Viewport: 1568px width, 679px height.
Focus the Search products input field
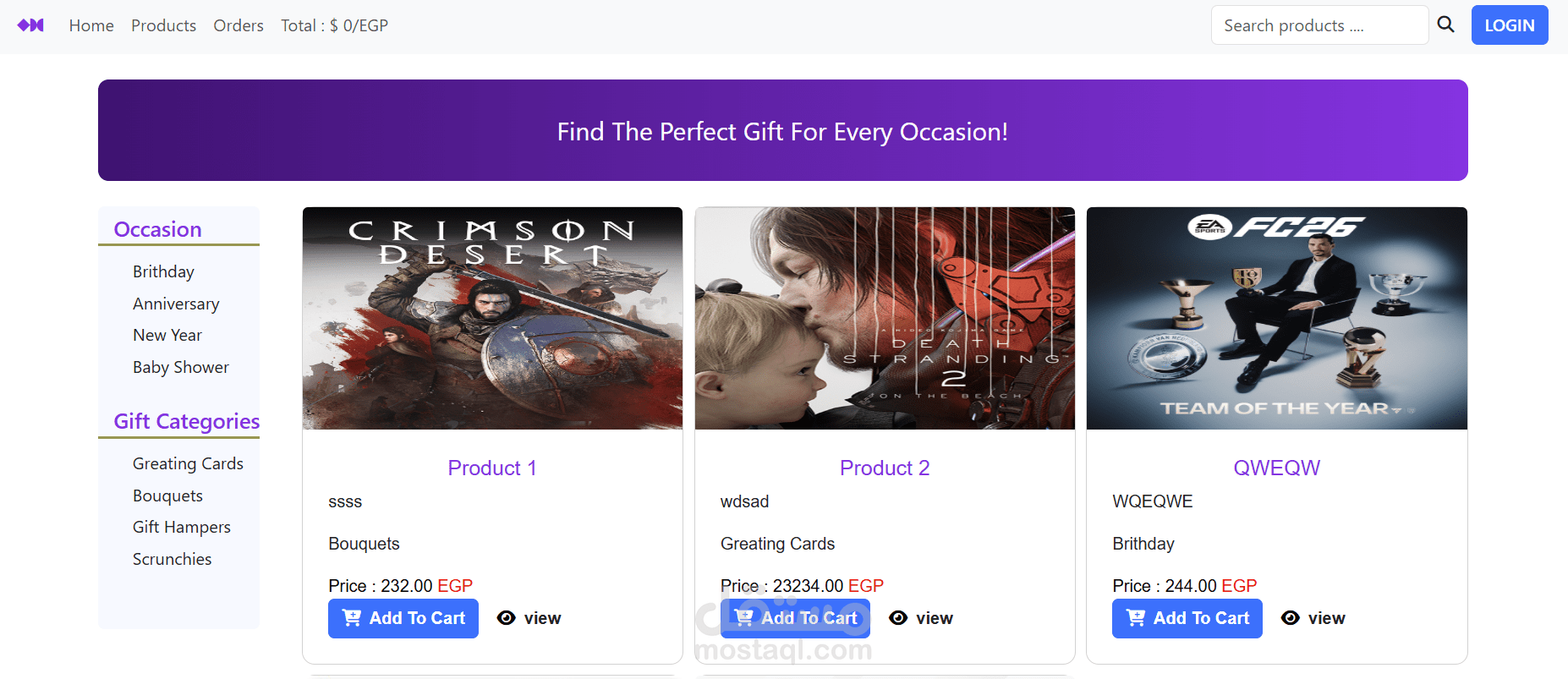(1319, 25)
